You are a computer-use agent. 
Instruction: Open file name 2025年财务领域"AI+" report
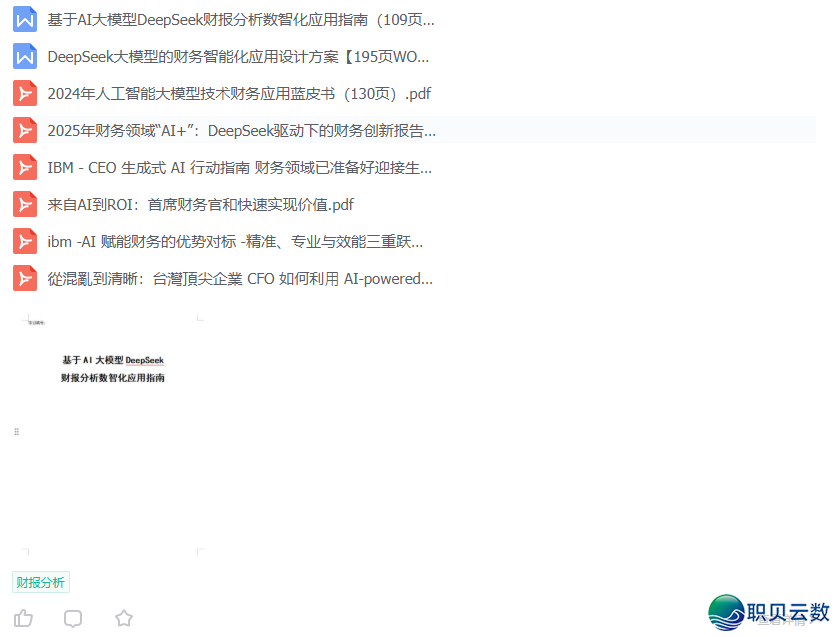point(241,131)
